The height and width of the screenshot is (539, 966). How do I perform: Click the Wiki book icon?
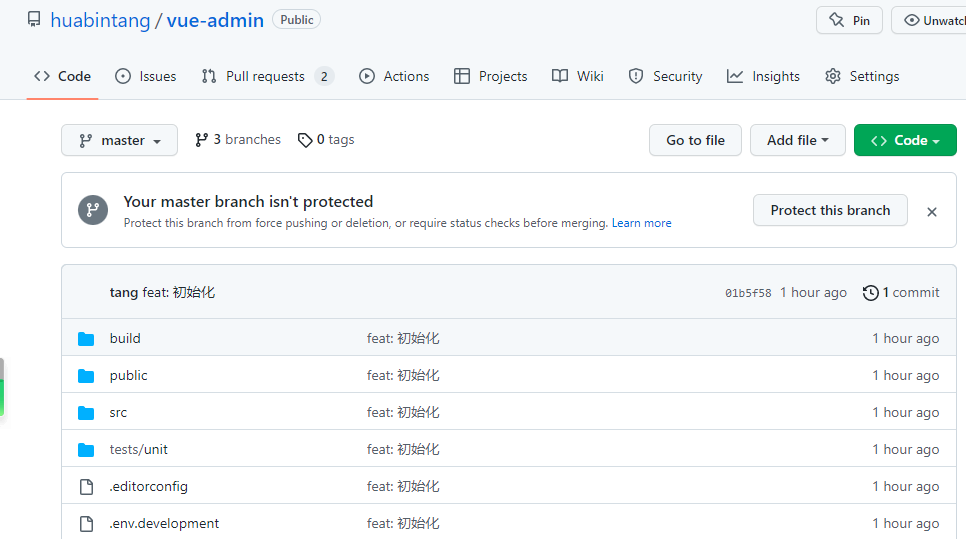[560, 76]
